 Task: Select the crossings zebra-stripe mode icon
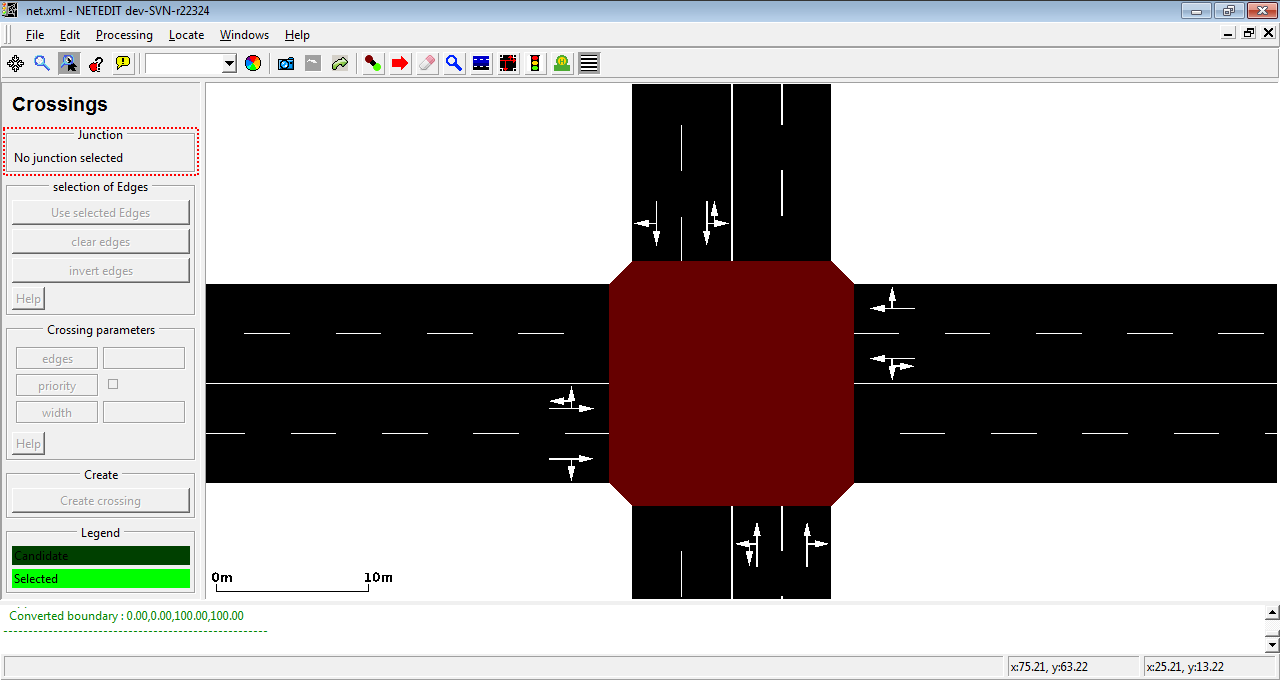589,63
